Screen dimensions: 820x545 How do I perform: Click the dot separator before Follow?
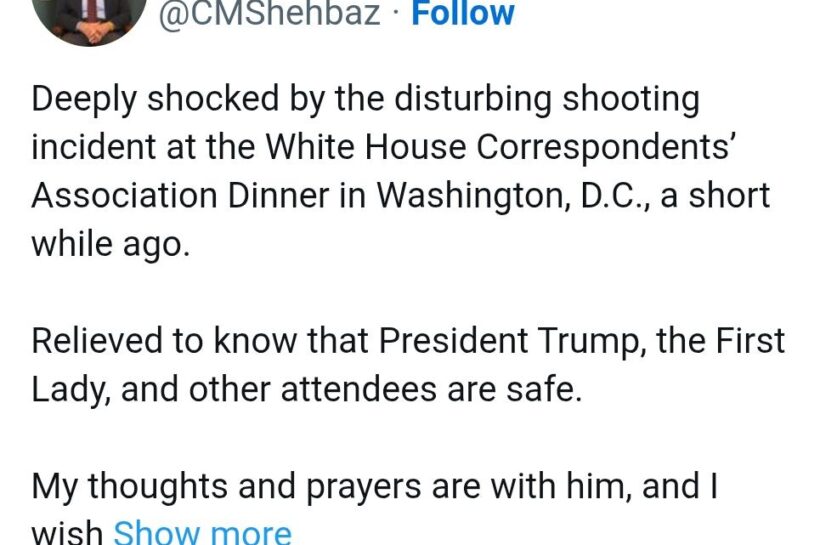click(396, 14)
